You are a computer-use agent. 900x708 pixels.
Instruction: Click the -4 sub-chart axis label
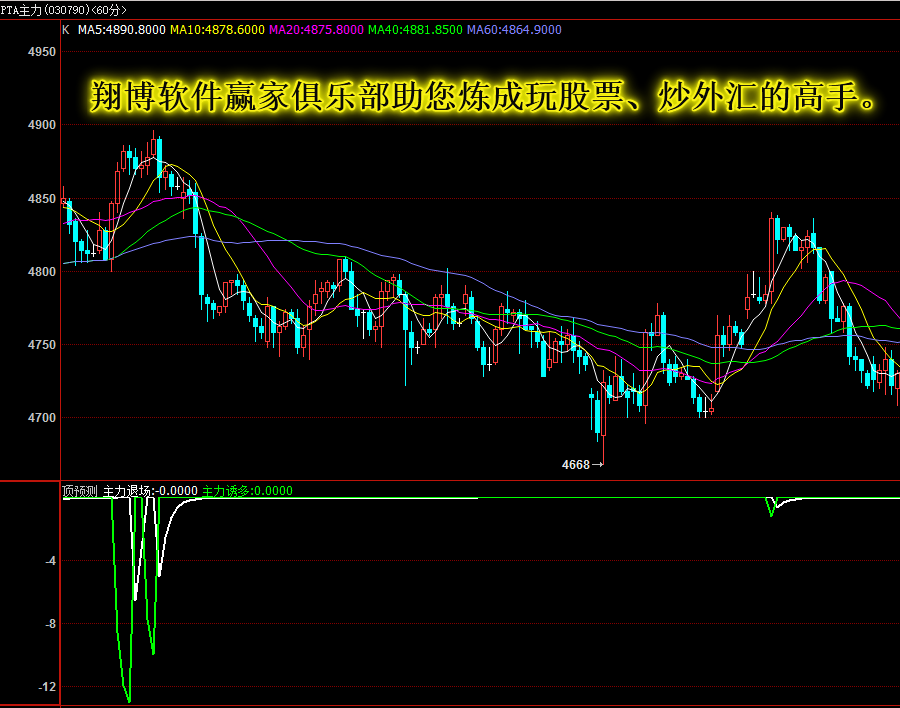[51, 560]
